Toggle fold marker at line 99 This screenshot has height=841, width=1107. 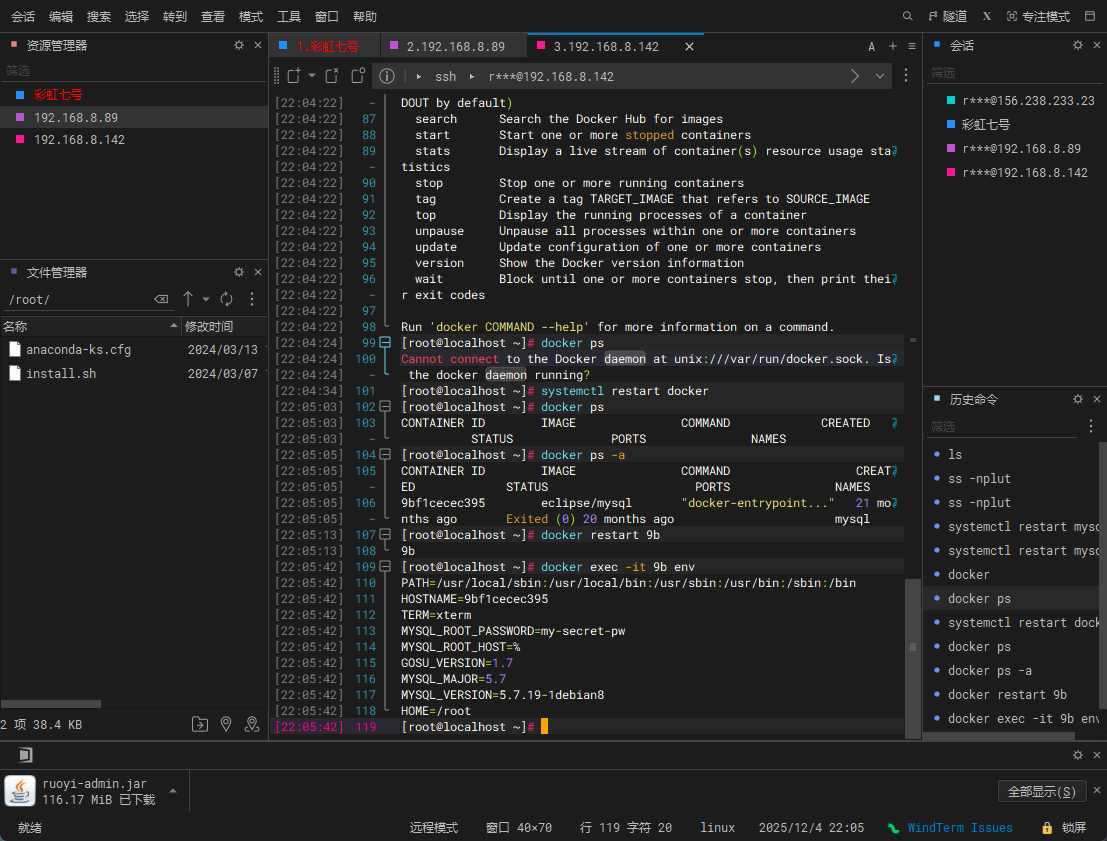coord(385,343)
